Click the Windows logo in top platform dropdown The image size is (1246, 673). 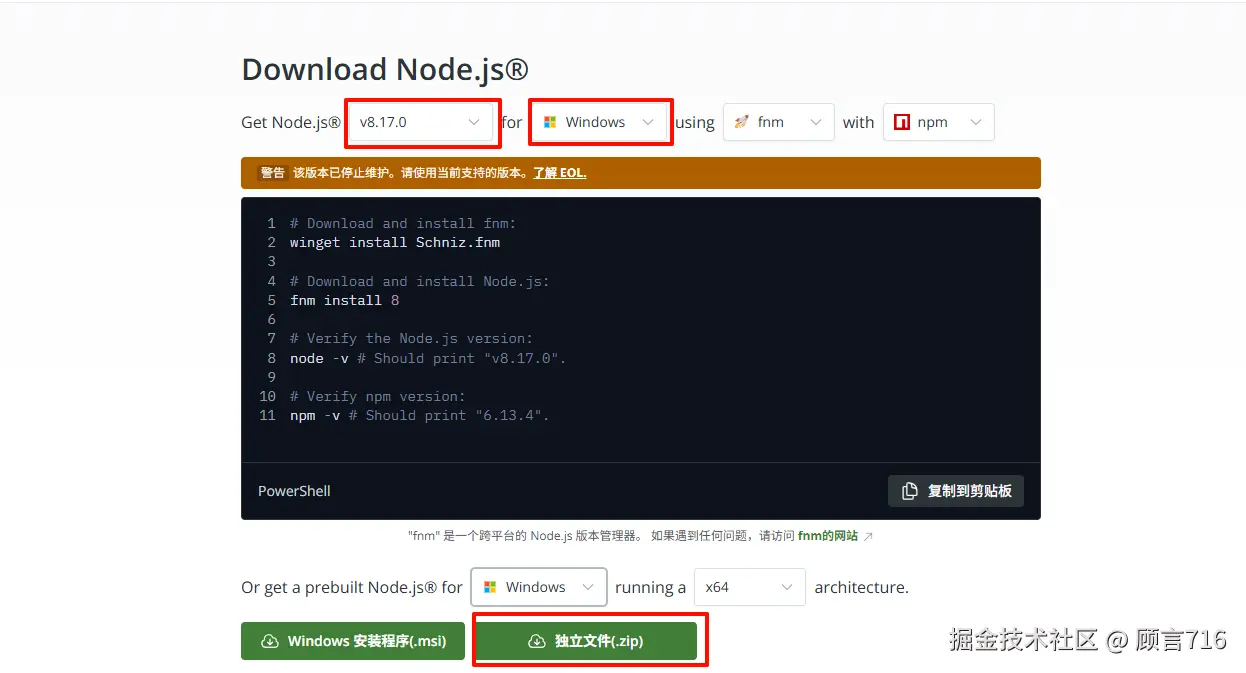click(x=549, y=122)
